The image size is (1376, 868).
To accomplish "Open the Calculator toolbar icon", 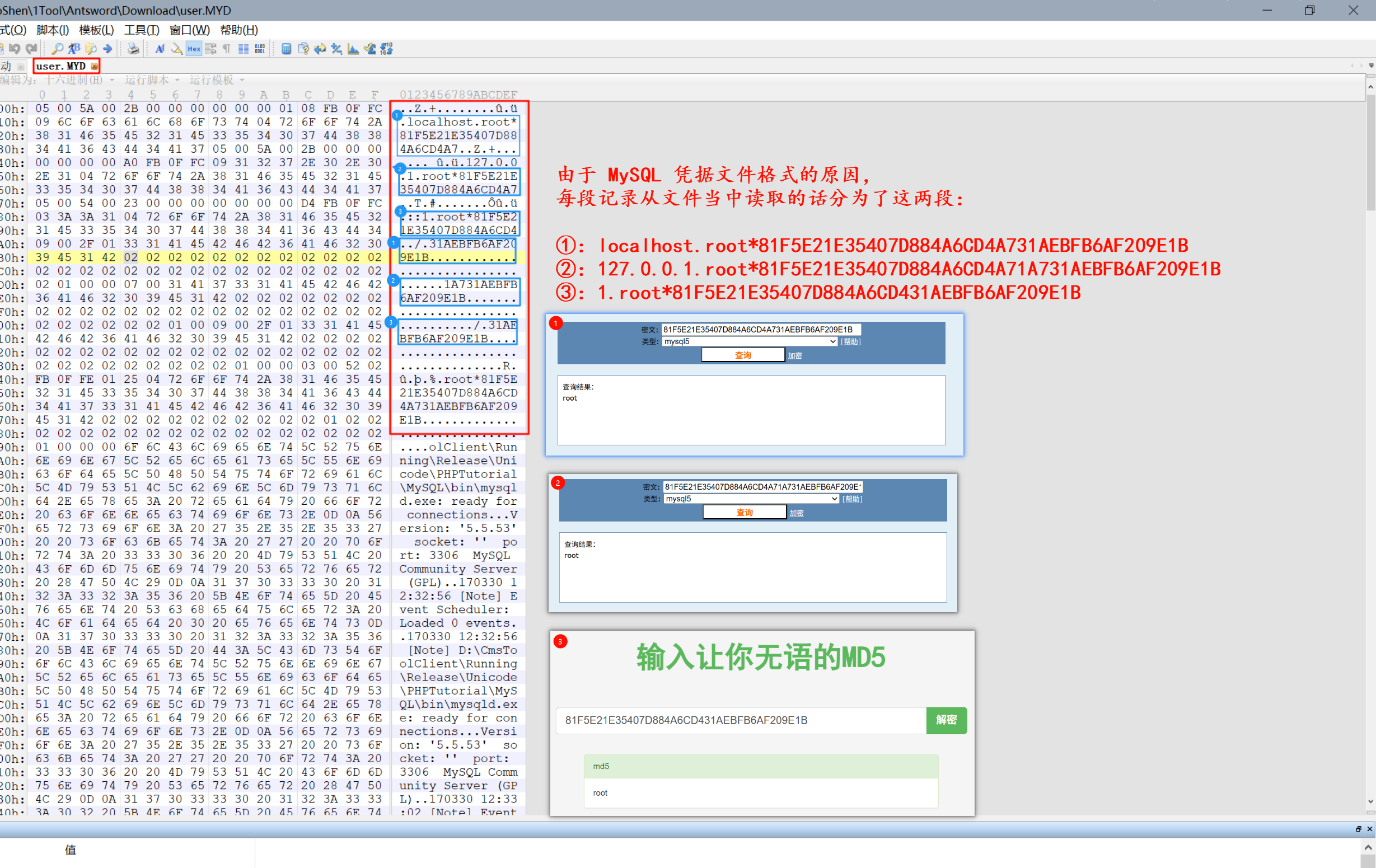I will click(x=286, y=49).
